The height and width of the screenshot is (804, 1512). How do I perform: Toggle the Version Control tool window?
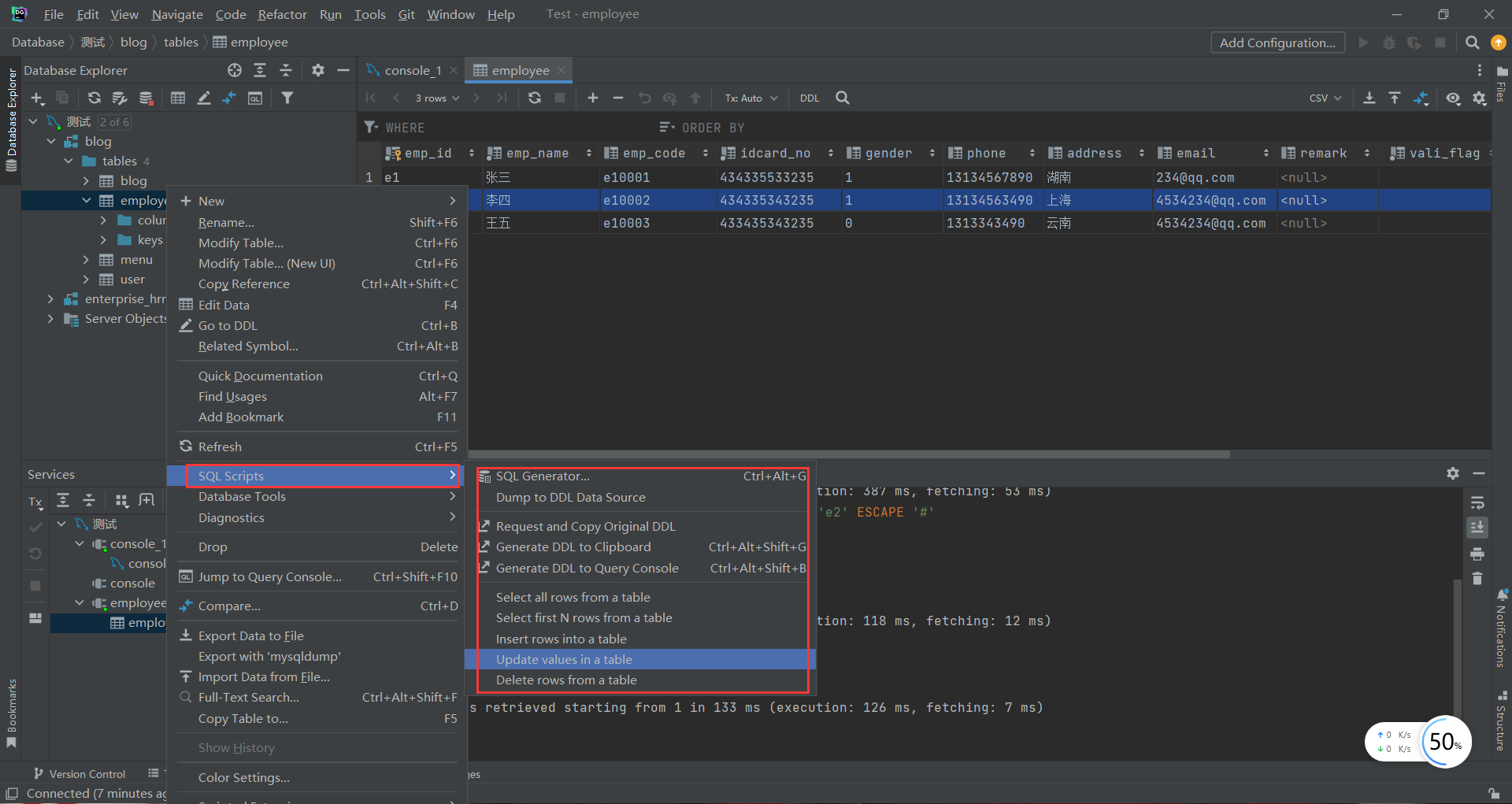pos(80,774)
